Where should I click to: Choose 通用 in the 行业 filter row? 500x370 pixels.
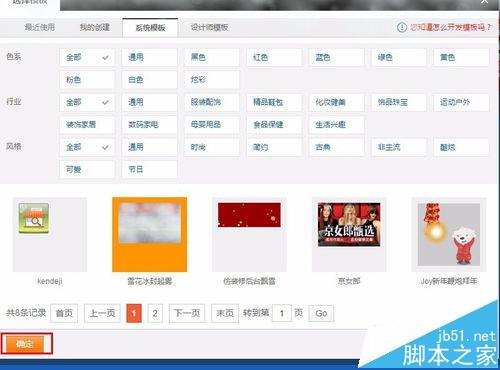150,102
